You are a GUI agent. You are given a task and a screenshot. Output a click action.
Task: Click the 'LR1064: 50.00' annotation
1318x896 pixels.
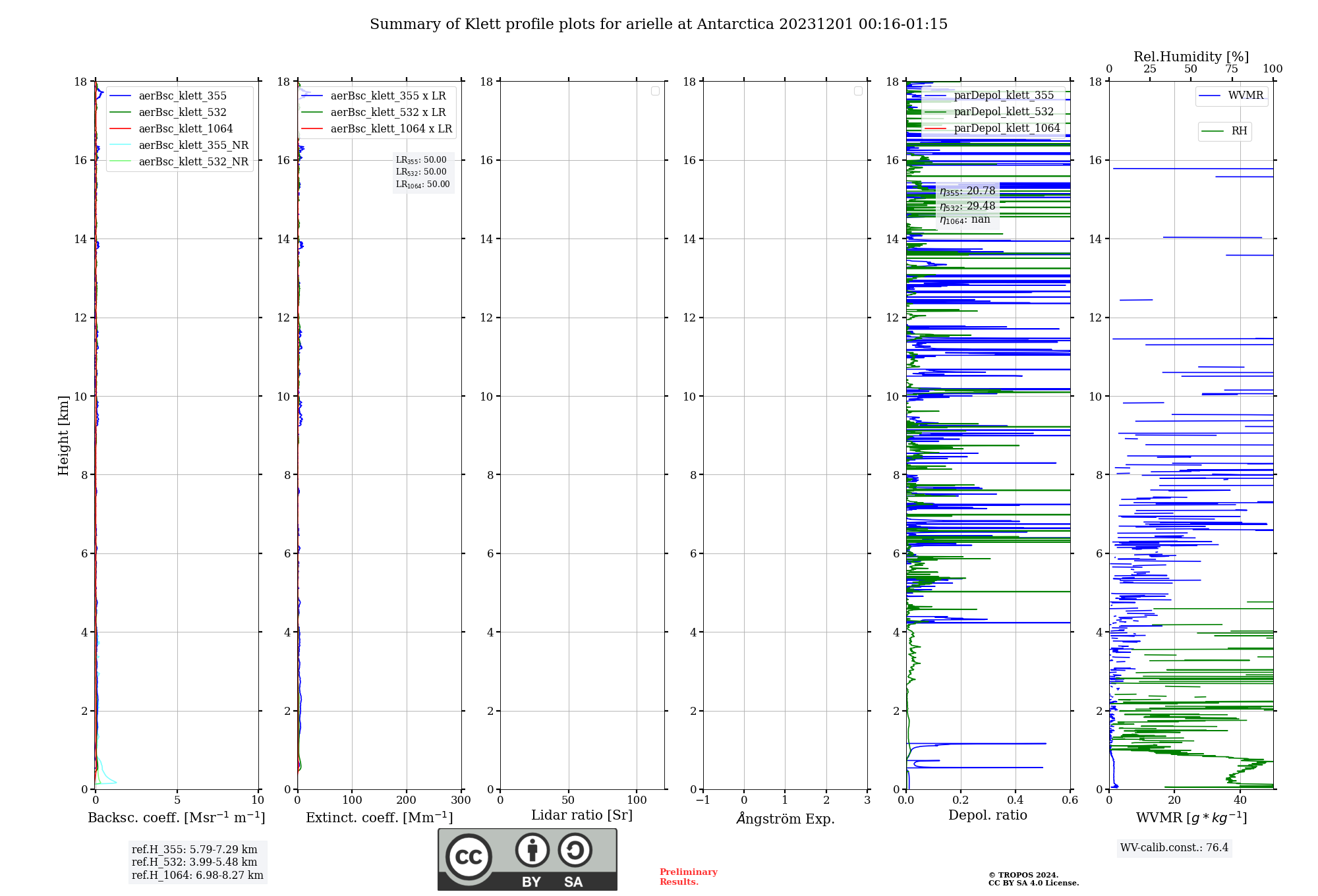[423, 184]
